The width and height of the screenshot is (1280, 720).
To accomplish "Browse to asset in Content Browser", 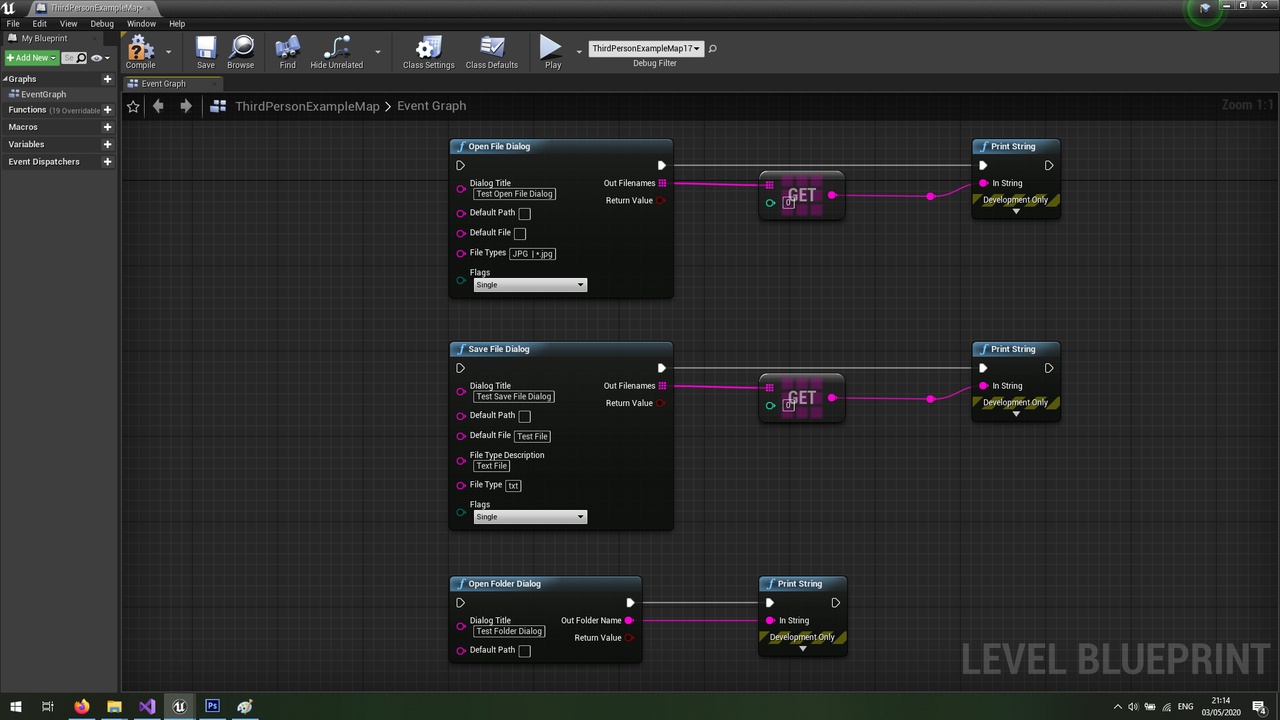I will pyautogui.click(x=241, y=52).
